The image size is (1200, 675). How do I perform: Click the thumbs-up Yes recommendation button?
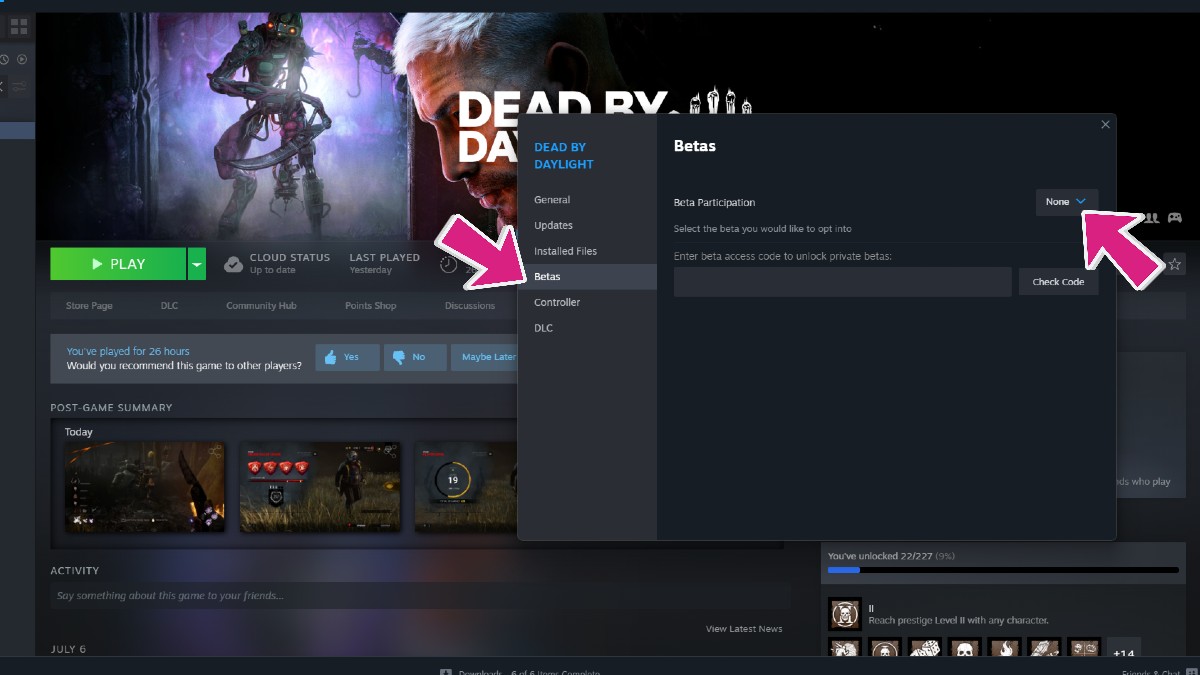click(x=348, y=357)
